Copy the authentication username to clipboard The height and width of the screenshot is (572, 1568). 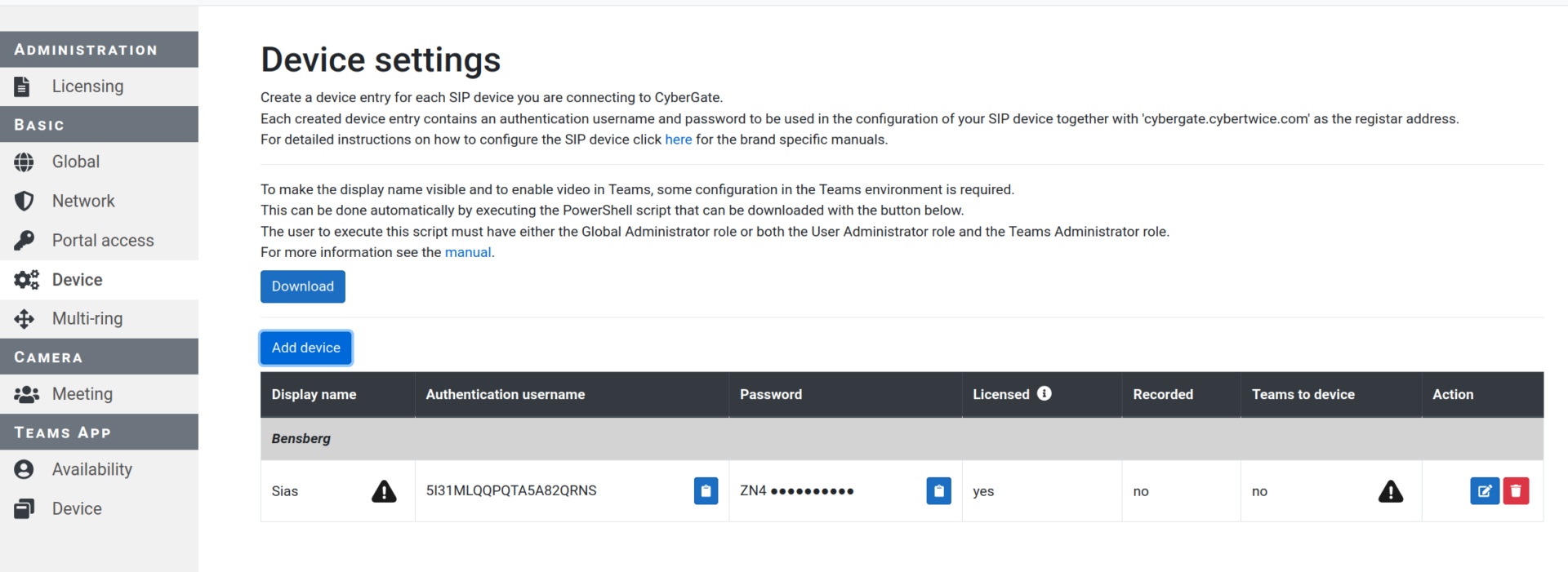click(706, 491)
